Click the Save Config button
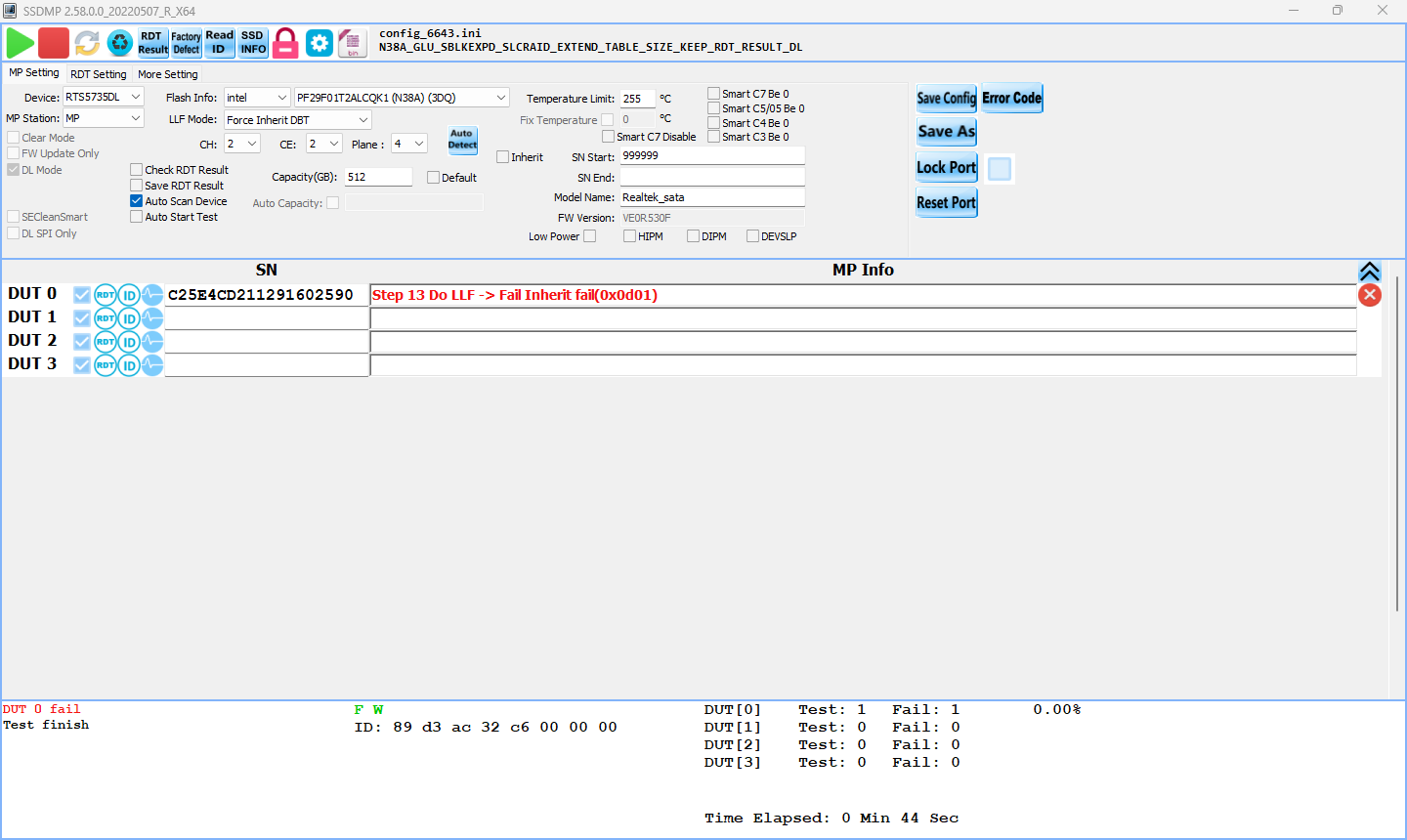This screenshot has width=1407, height=840. click(946, 98)
